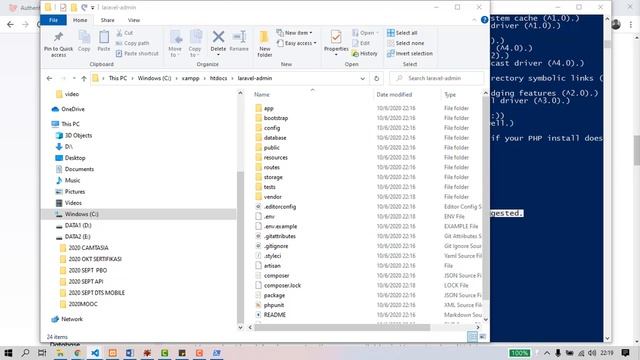Click Invert selection in ribbon
Screen dimensions: 640x360
point(410,53)
